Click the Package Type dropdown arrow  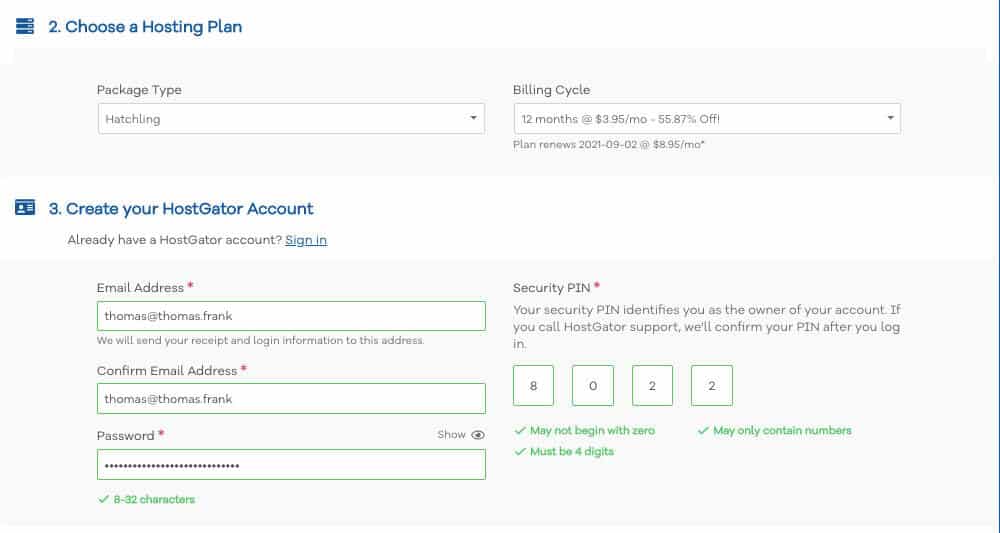point(473,118)
